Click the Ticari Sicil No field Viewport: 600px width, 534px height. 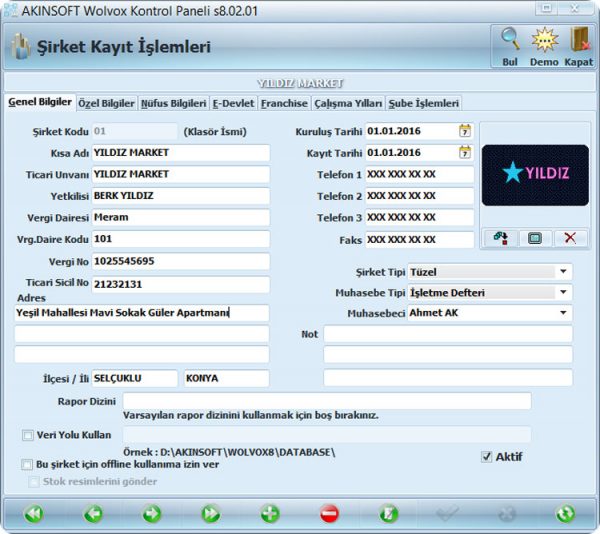point(181,284)
